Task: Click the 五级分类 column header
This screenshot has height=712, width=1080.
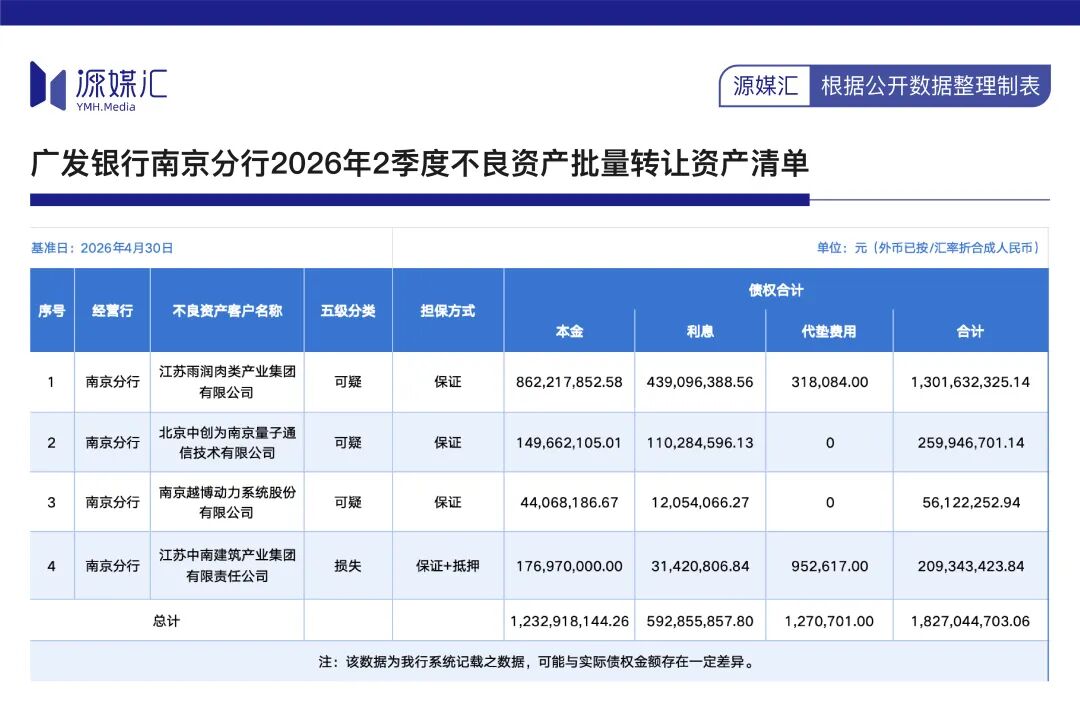Action: coord(348,311)
